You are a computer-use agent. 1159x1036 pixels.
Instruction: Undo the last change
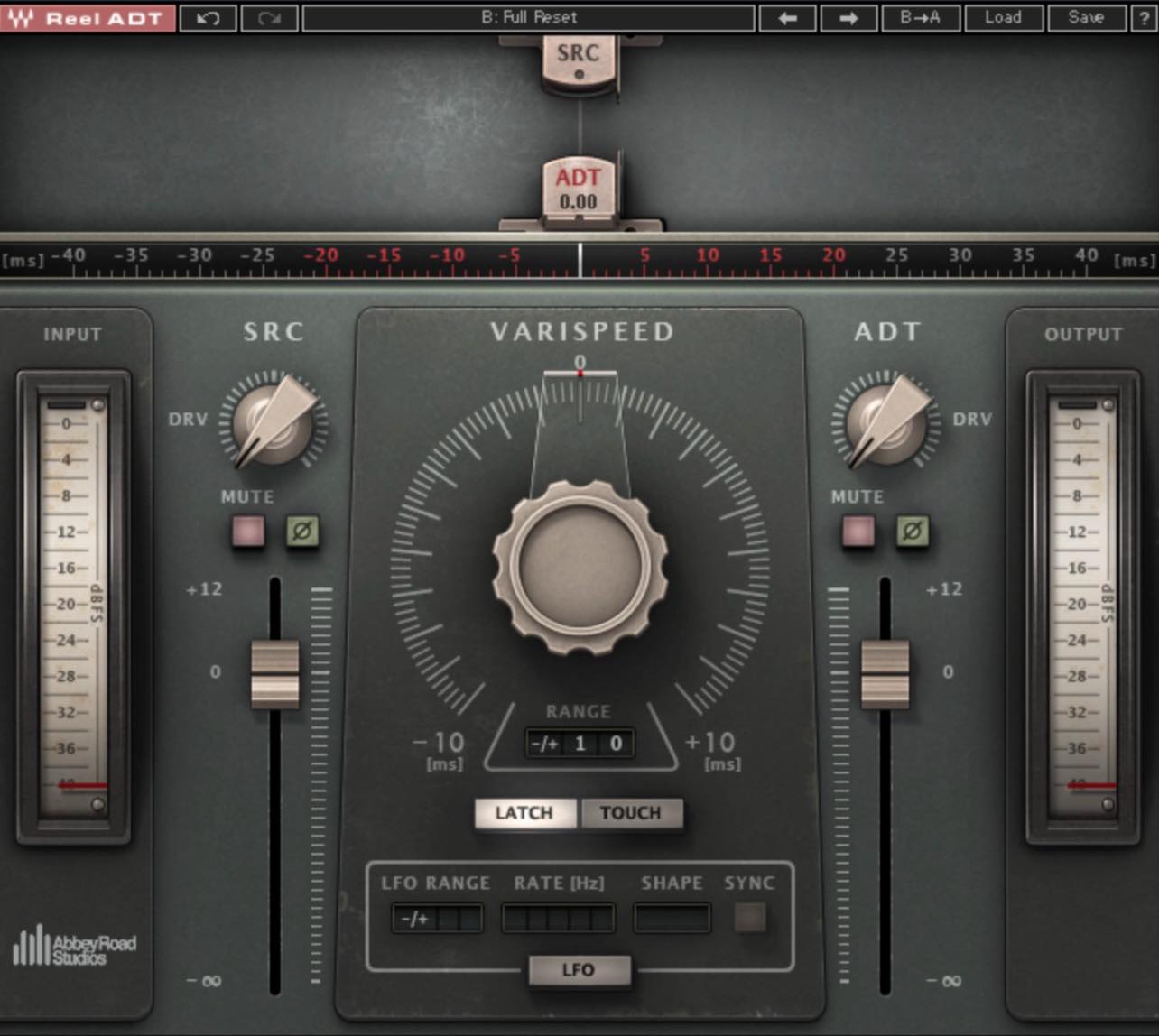(209, 18)
